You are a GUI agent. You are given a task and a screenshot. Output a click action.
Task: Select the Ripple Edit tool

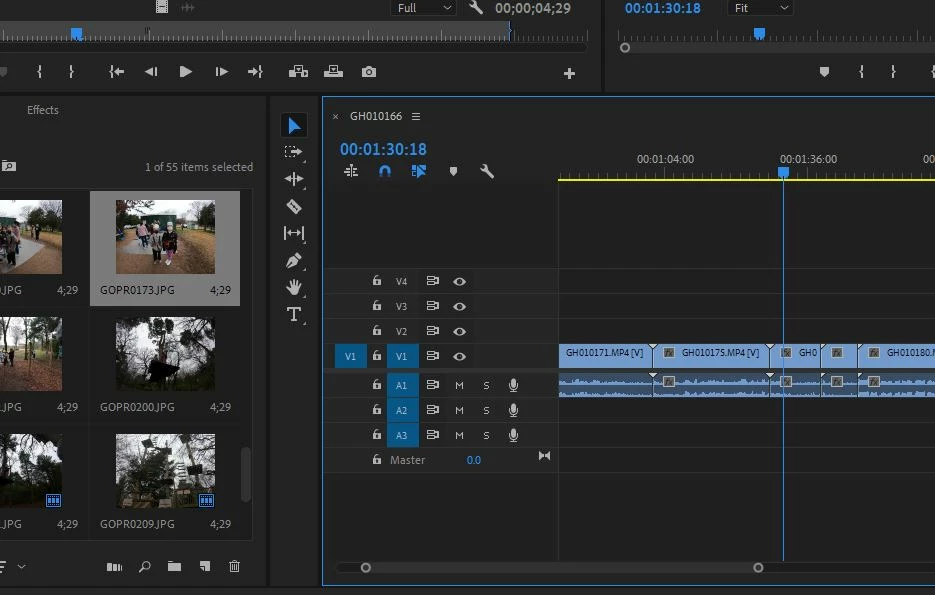[293, 179]
